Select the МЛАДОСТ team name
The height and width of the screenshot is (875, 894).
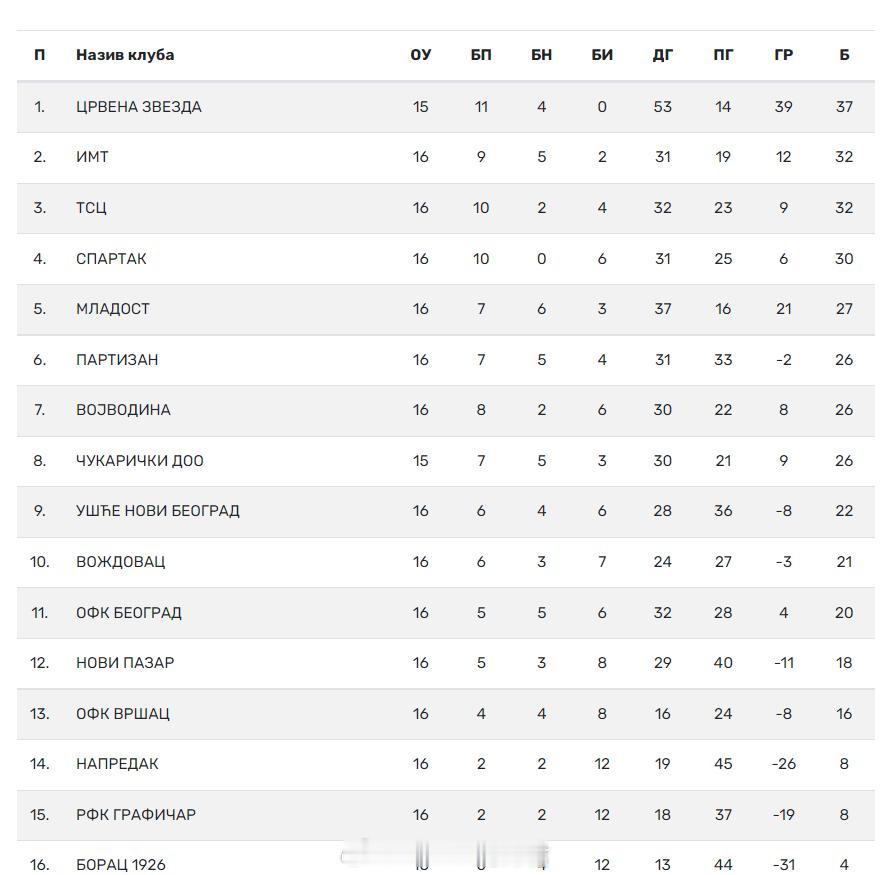pyautogui.click(x=113, y=308)
